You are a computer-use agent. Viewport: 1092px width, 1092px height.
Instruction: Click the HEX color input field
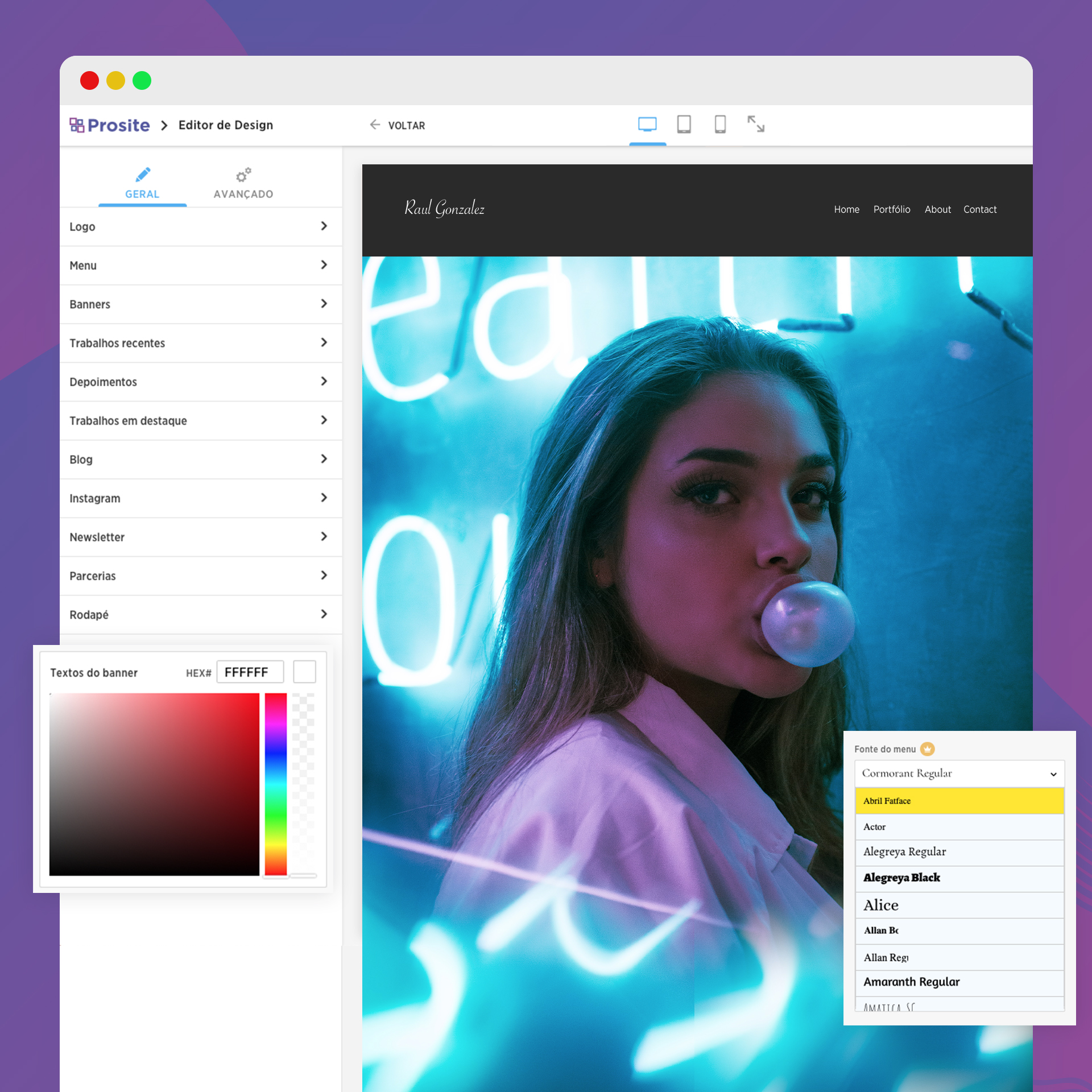[x=250, y=672]
